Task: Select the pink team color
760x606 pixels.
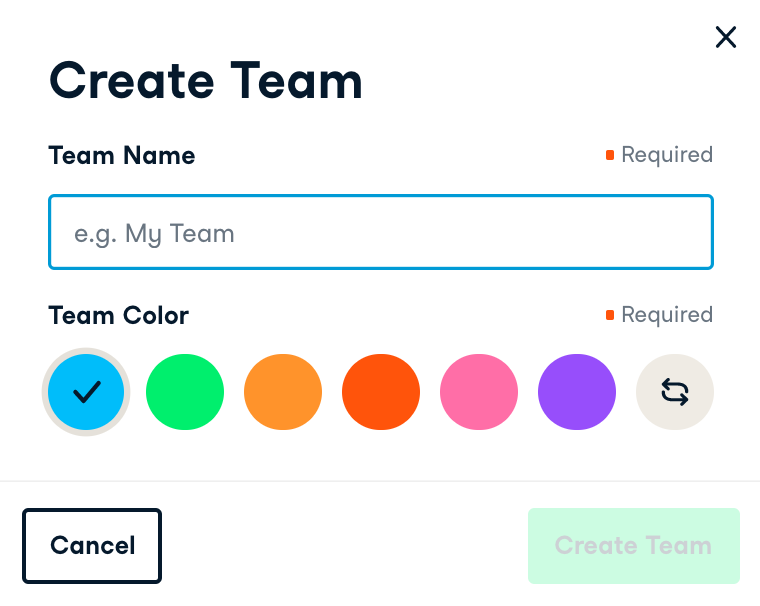Action: 478,393
